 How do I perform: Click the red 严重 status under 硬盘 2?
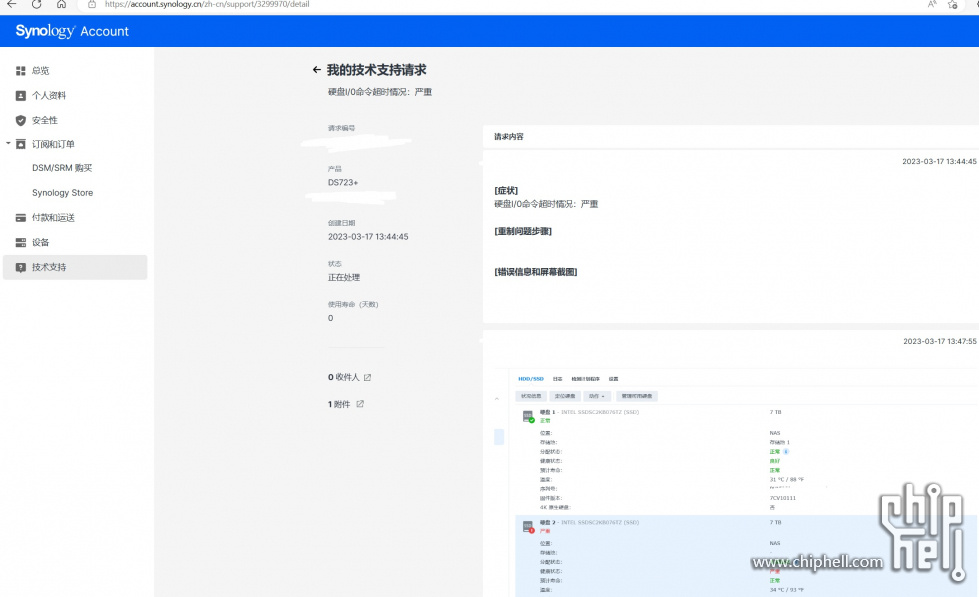(545, 531)
